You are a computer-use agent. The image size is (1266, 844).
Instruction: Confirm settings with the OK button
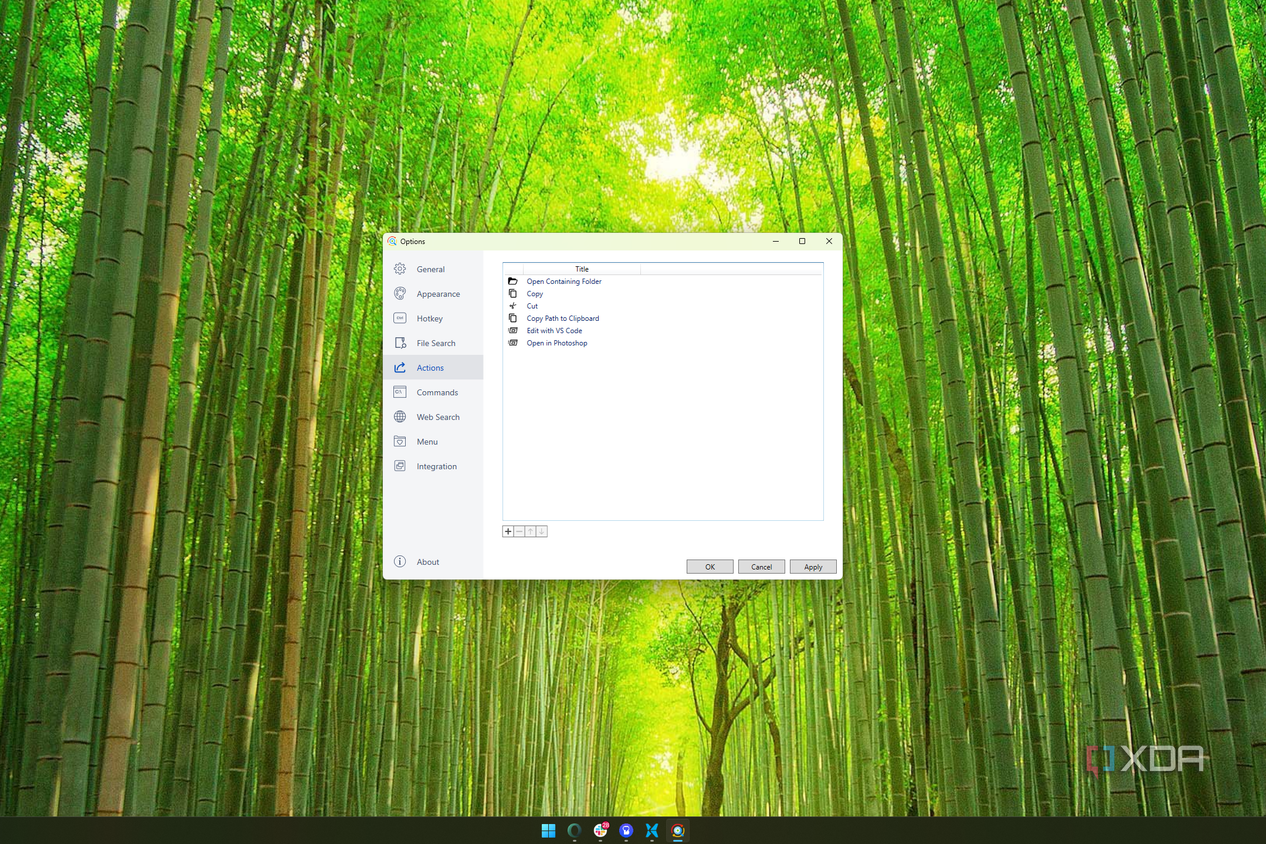coord(710,567)
